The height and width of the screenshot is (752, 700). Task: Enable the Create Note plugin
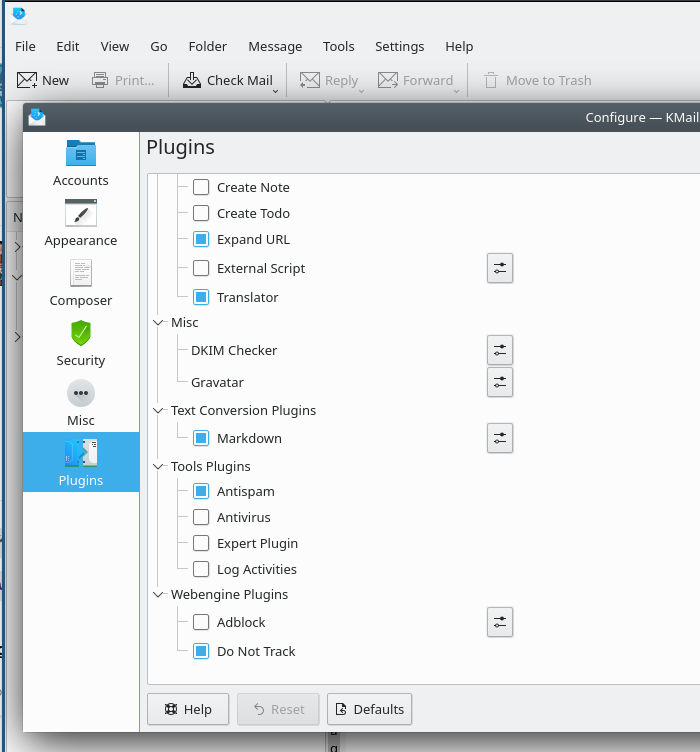point(201,187)
